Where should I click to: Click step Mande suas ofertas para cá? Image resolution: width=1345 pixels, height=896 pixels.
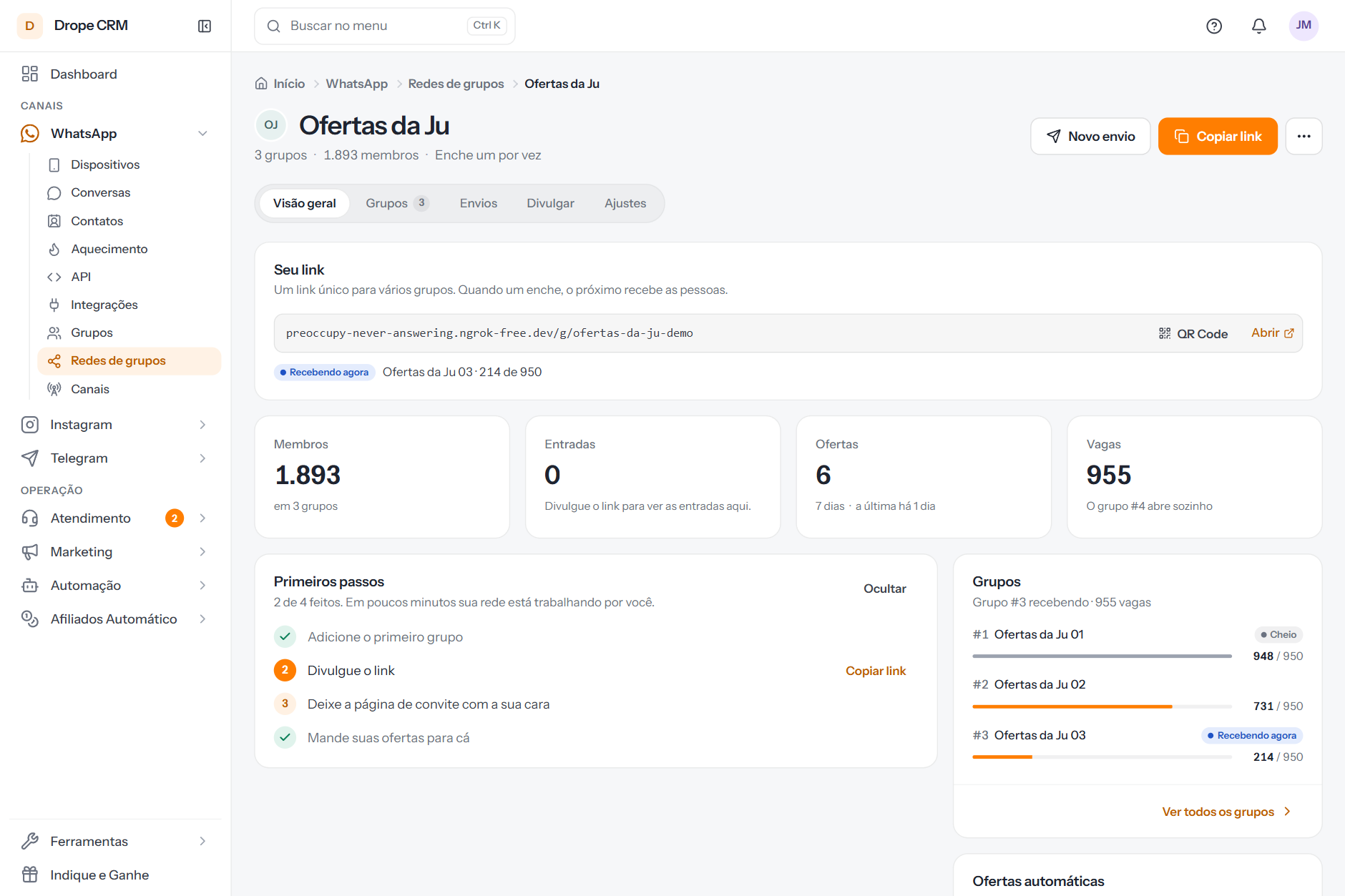pyautogui.click(x=388, y=738)
